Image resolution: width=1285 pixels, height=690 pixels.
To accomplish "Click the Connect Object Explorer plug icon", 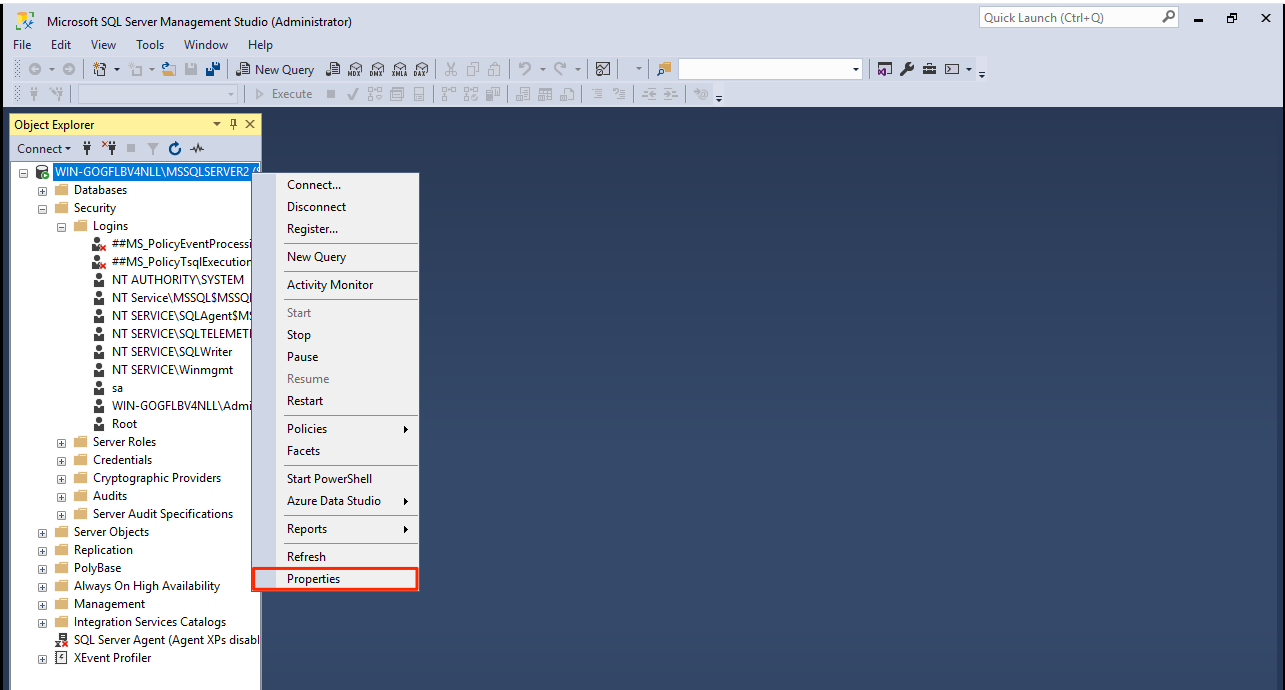I will pyautogui.click(x=87, y=148).
